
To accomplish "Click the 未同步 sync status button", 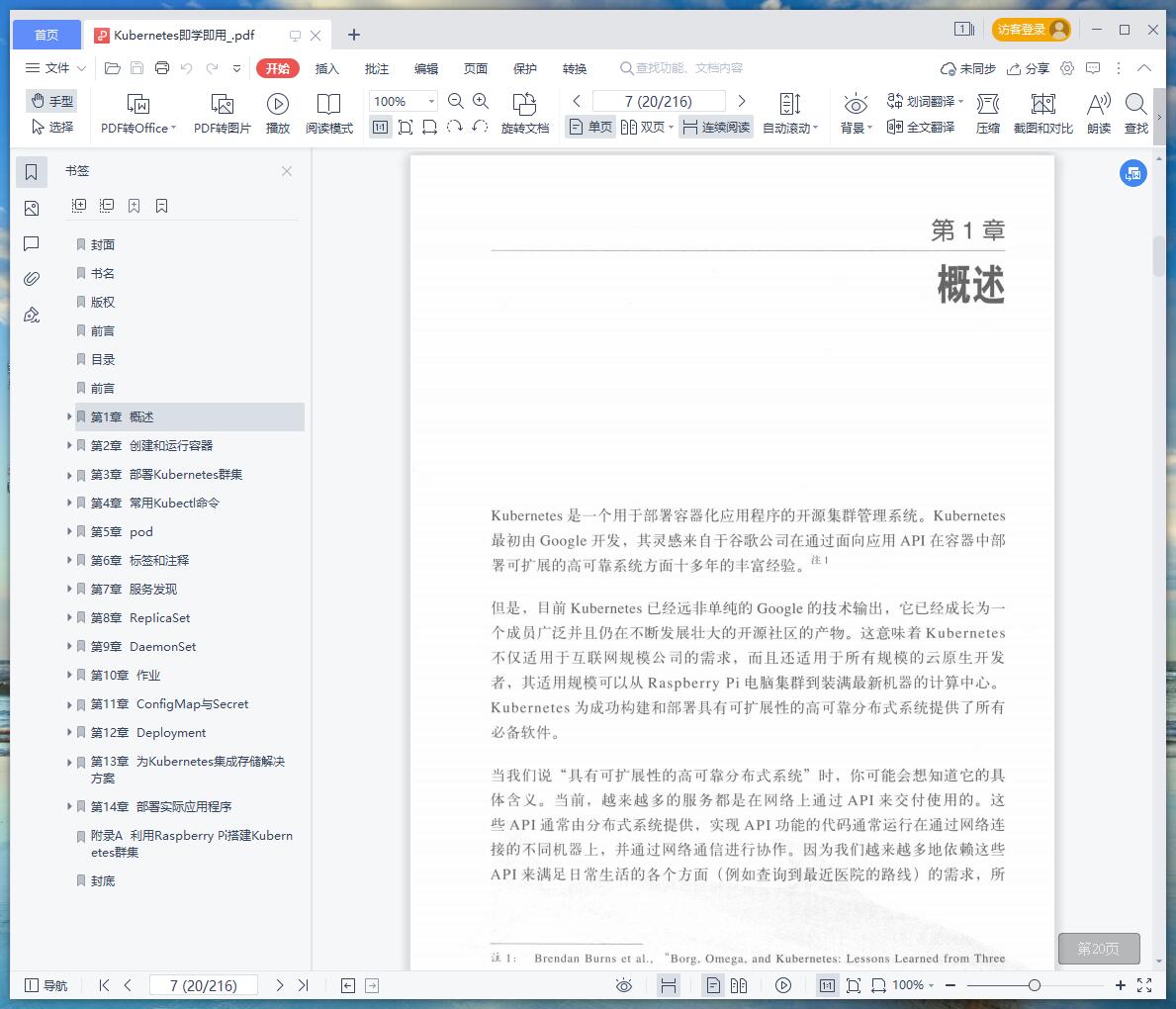I will [967, 68].
